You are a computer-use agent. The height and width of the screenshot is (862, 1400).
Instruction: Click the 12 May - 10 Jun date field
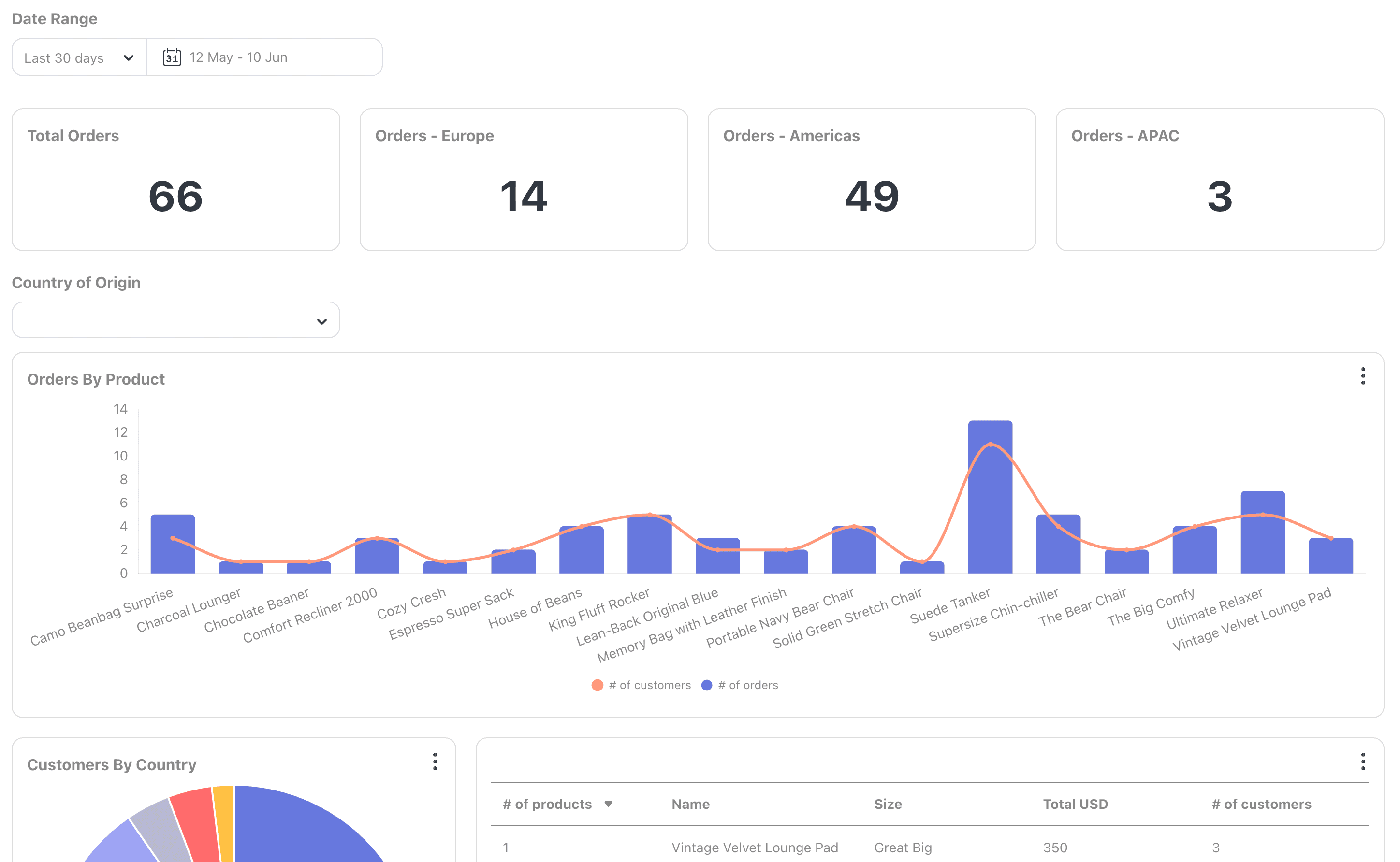(264, 57)
